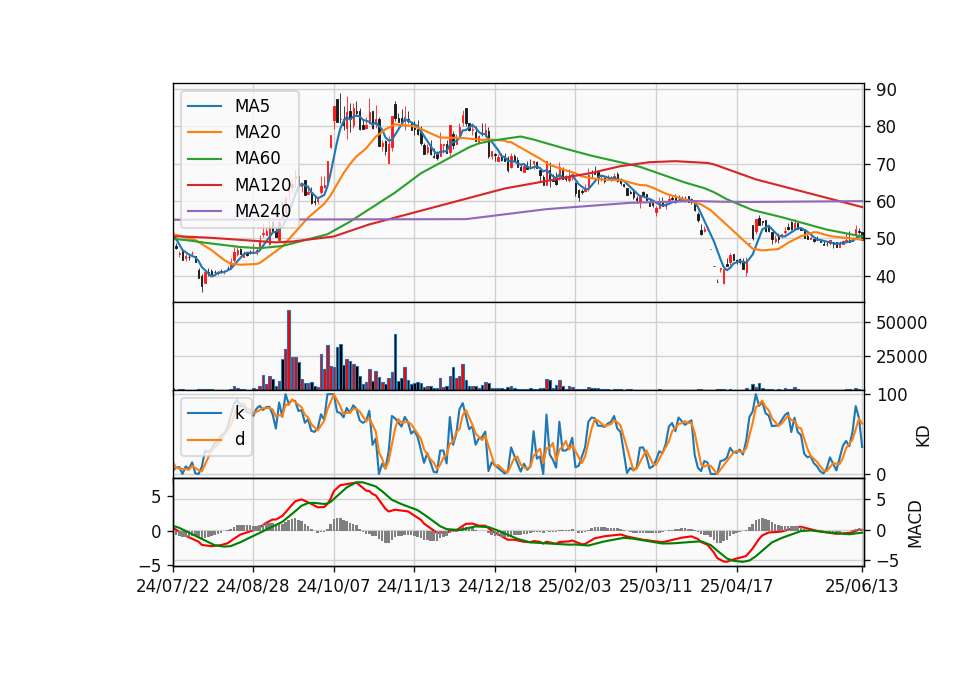Click the 50000 volume axis label
960x690 pixels.
(x=901, y=323)
